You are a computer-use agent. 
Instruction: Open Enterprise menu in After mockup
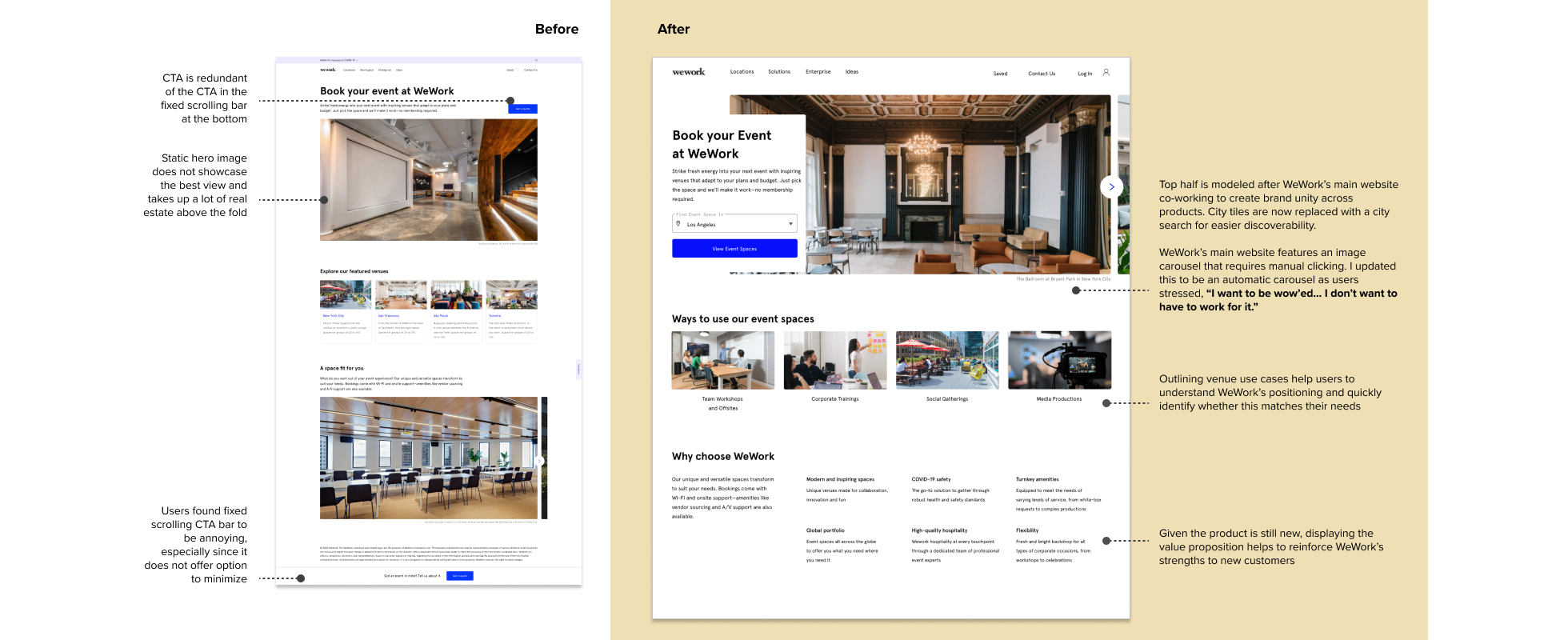click(x=818, y=72)
